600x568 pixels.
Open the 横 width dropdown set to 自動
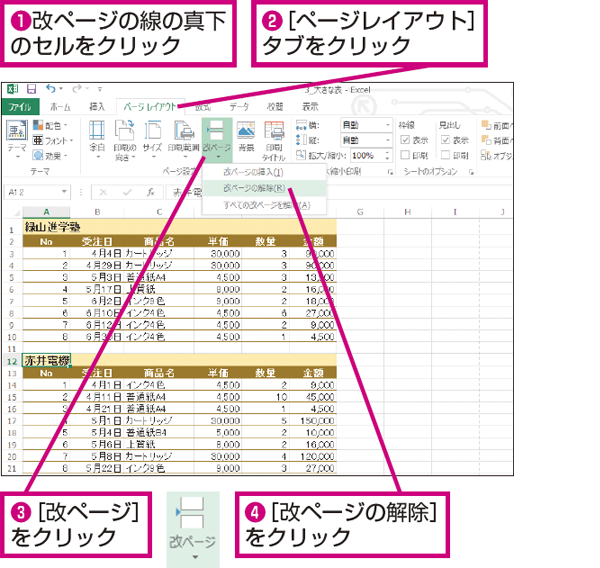(366, 125)
